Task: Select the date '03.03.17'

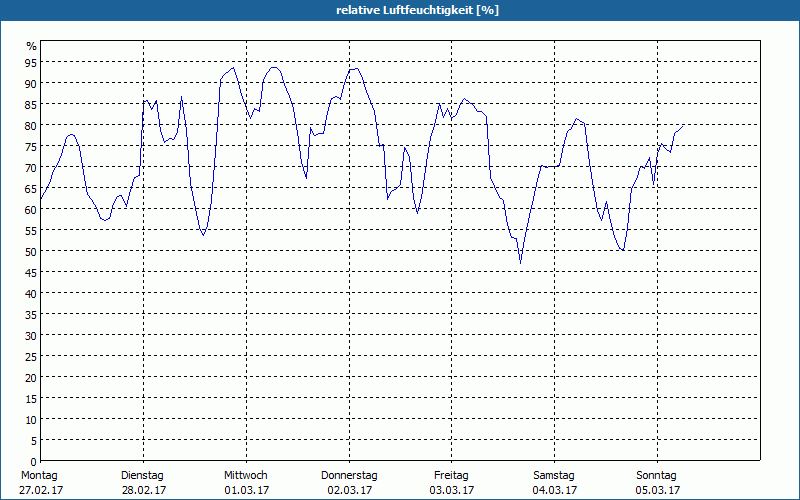Action: tap(452, 490)
